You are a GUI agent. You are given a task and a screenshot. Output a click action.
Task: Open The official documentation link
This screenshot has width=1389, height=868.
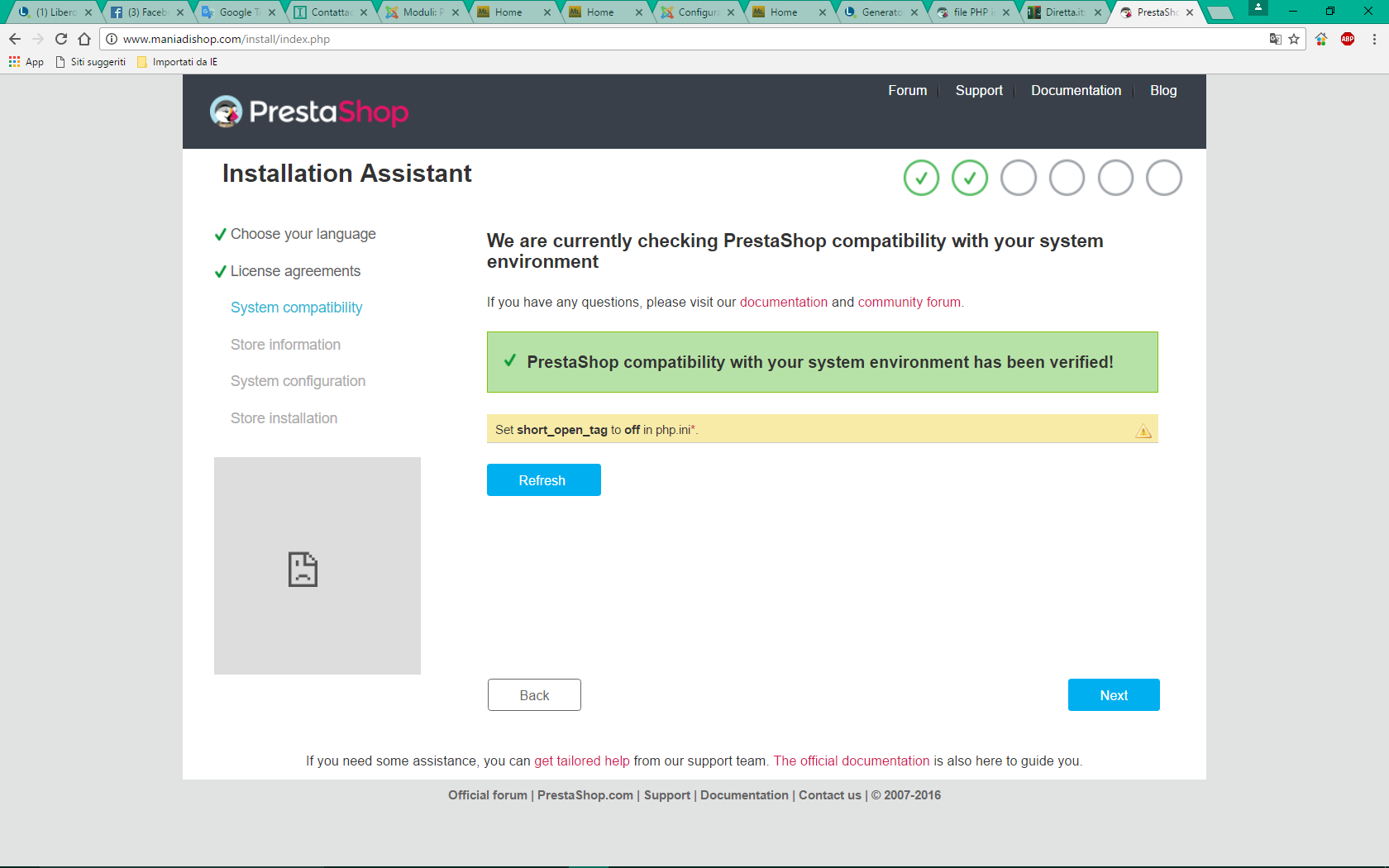[852, 761]
